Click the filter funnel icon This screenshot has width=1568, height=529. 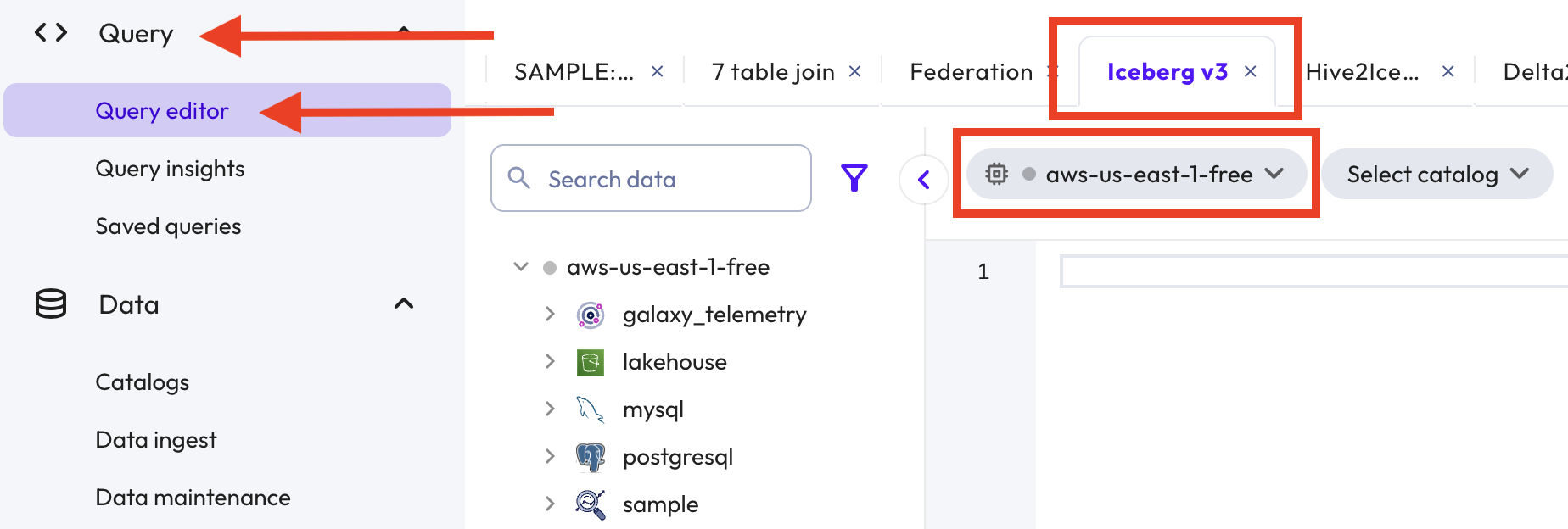(854, 178)
